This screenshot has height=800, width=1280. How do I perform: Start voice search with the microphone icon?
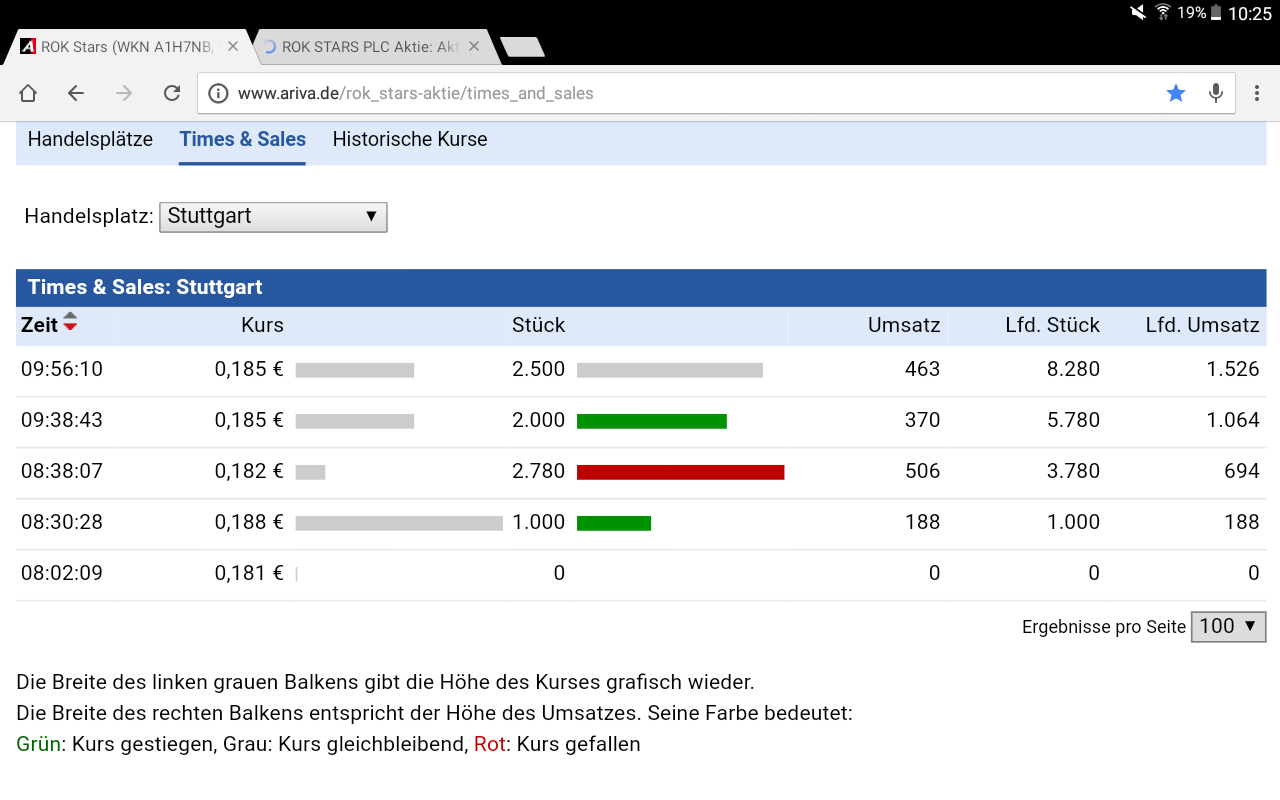click(x=1215, y=92)
